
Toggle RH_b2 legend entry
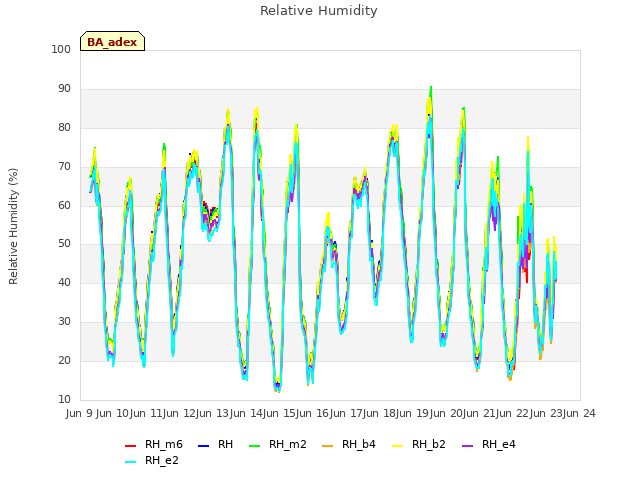tap(419, 444)
